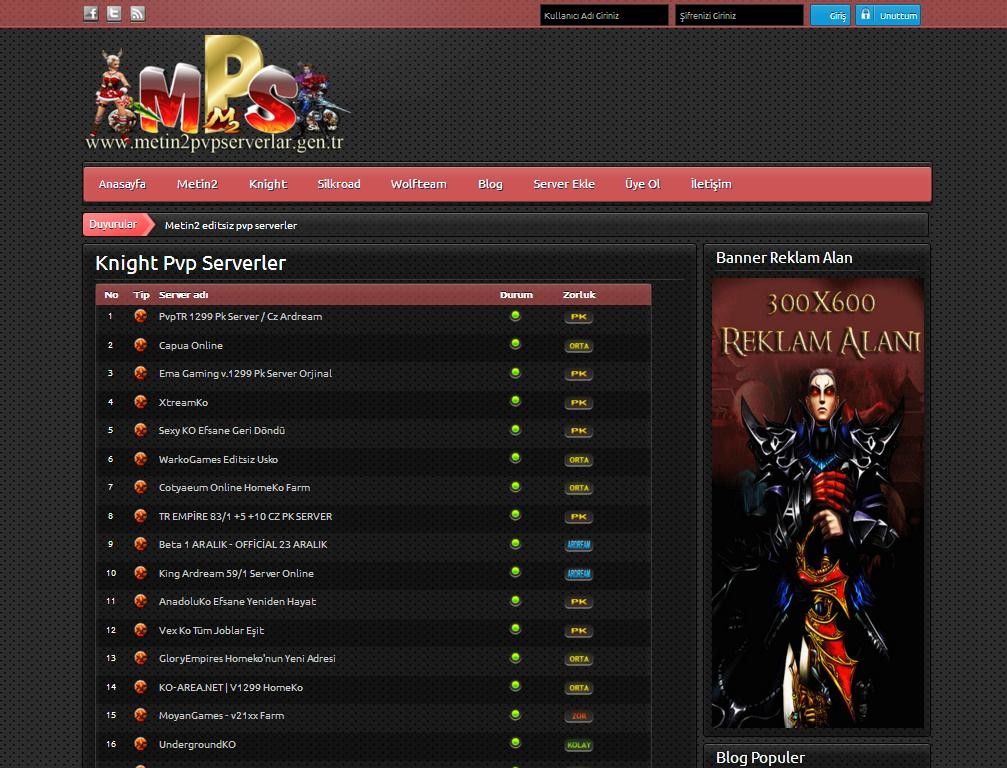The height and width of the screenshot is (768, 1007).
Task: Click Knight type icon for Capua Online
Action: pyautogui.click(x=141, y=345)
